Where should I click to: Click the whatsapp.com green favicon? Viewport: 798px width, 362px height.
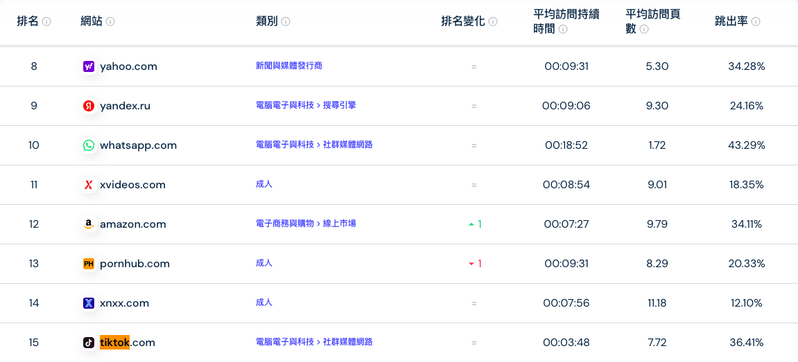(89, 146)
